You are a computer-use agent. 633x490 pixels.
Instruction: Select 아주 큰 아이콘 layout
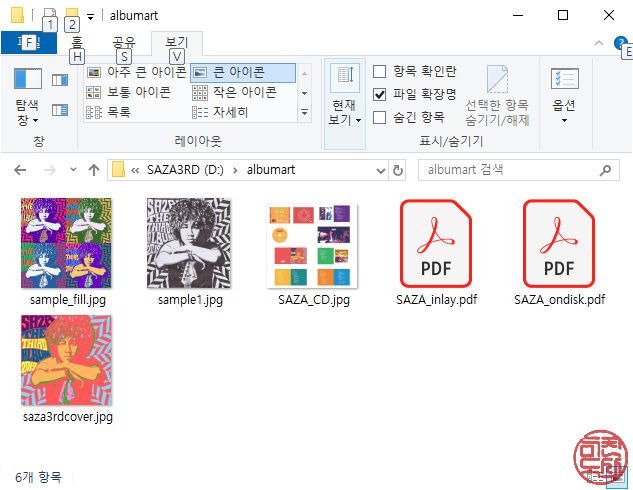click(x=136, y=72)
